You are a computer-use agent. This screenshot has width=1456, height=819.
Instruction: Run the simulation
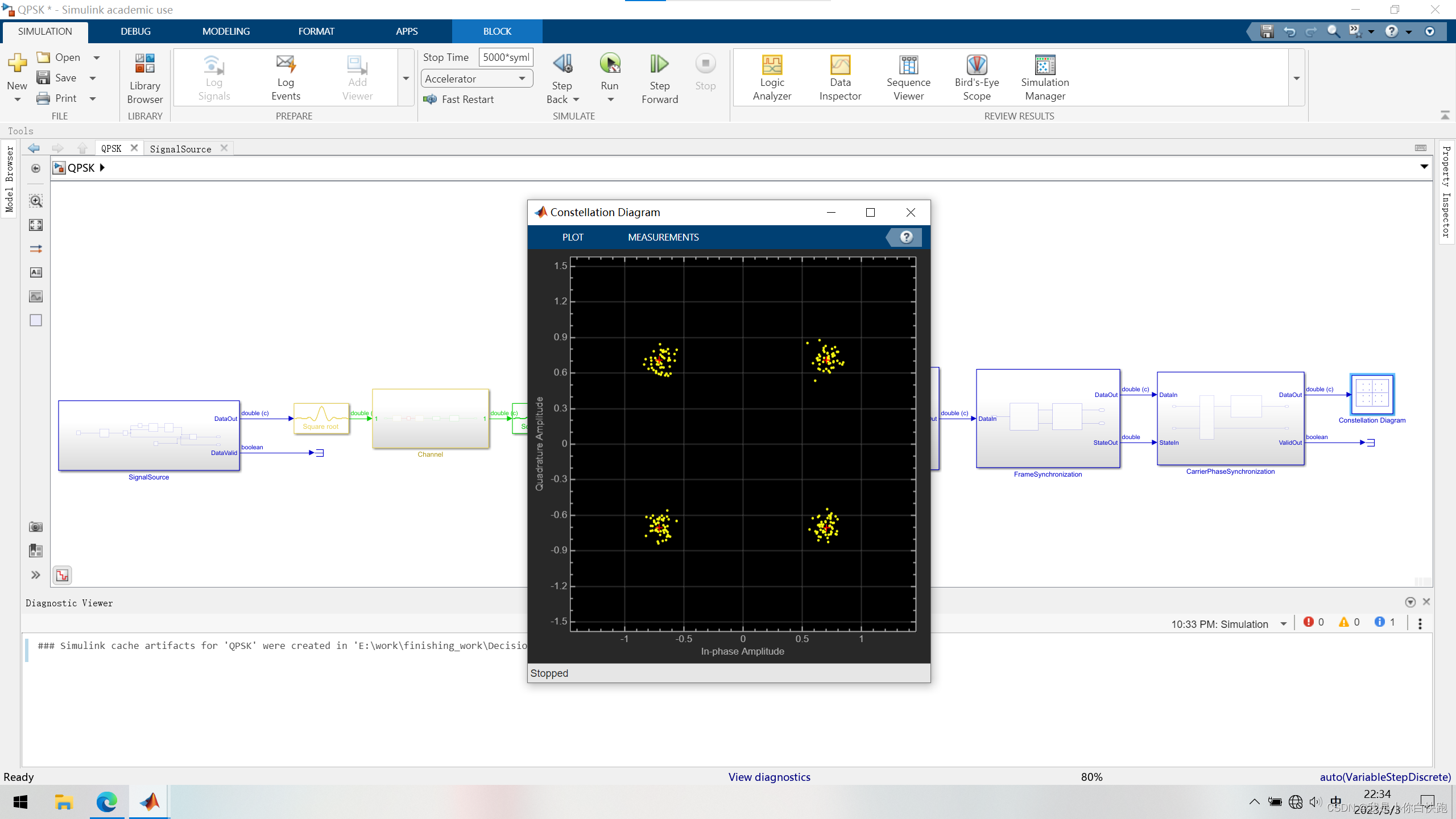tap(610, 64)
